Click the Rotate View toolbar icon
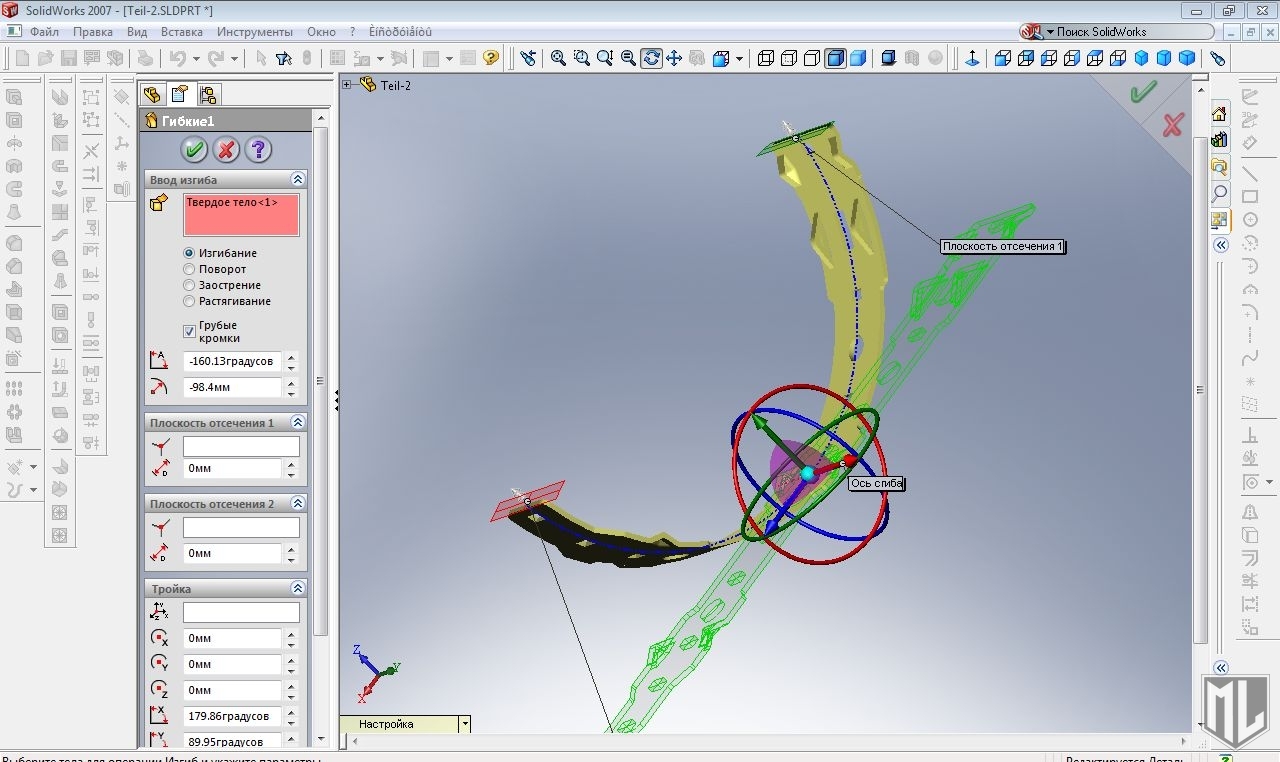Image resolution: width=1280 pixels, height=762 pixels. 651,58
